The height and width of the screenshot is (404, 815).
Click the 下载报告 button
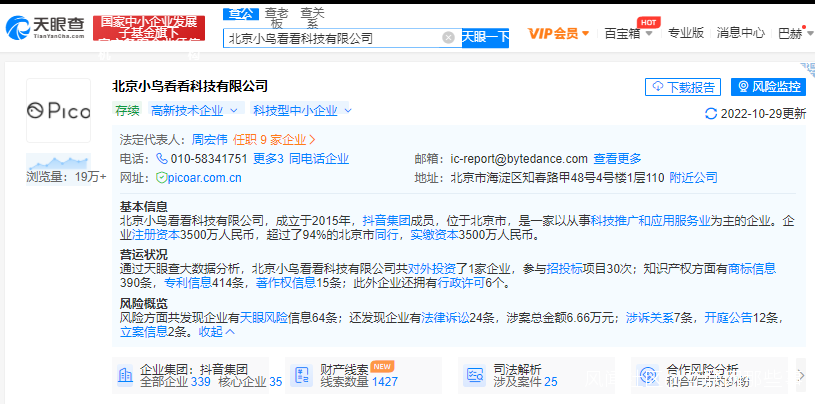(683, 87)
